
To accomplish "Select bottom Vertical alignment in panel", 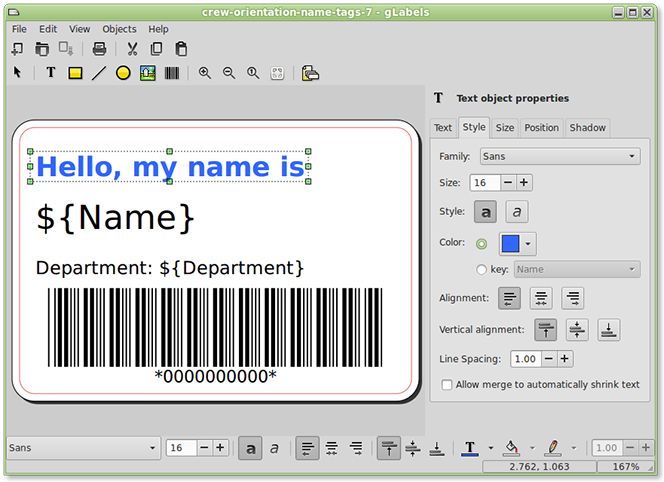I will [x=609, y=330].
